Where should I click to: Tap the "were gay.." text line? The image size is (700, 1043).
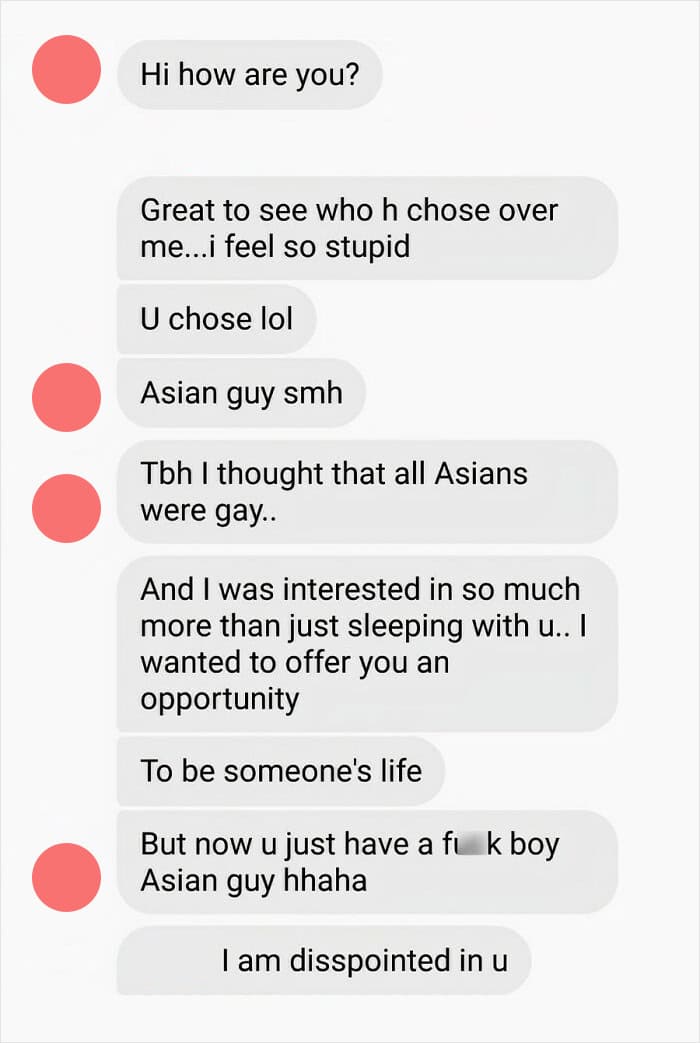(209, 512)
